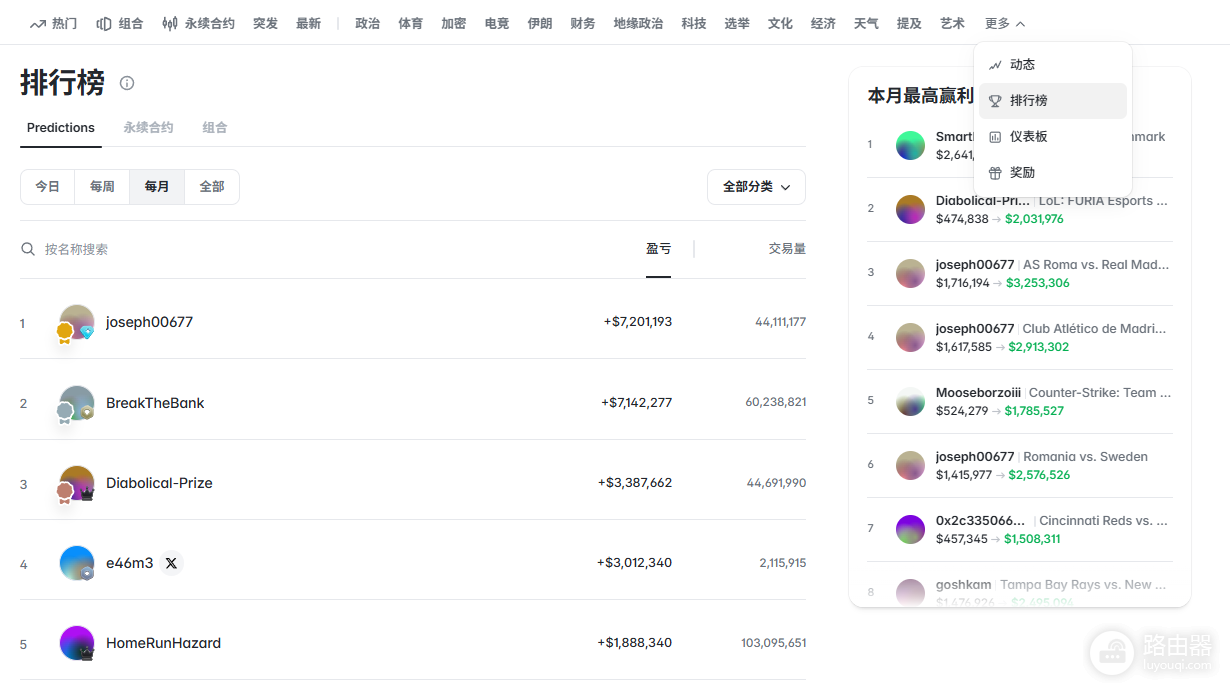
Task: Go to 政治 politics category
Action: click(x=368, y=23)
